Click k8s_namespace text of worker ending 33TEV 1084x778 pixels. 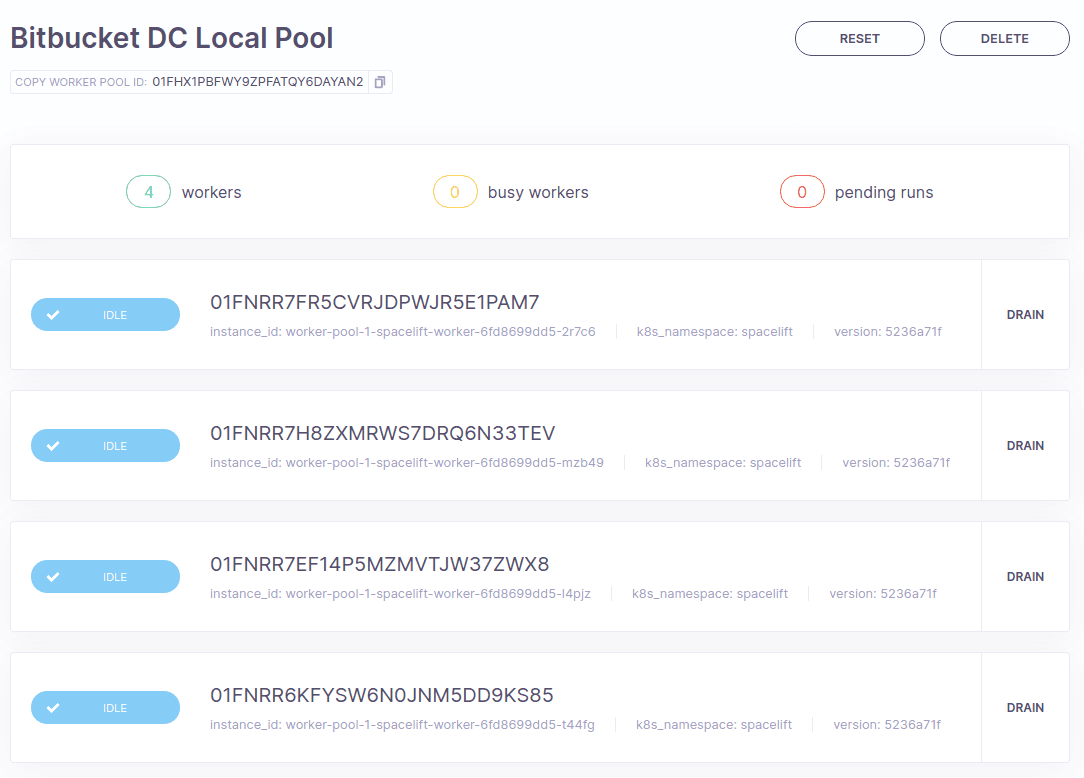click(722, 463)
